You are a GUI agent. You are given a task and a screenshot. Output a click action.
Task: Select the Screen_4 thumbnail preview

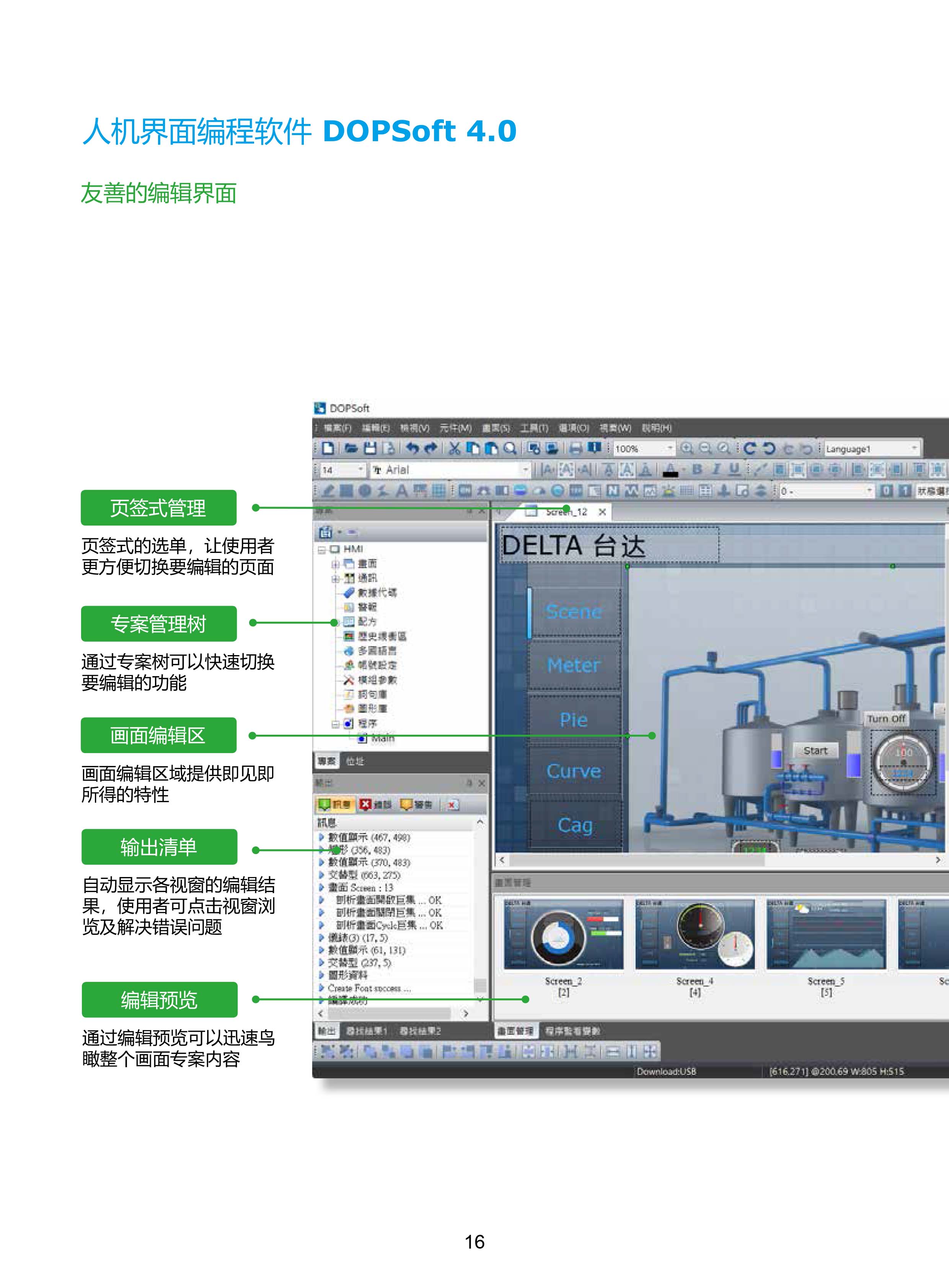coord(695,934)
